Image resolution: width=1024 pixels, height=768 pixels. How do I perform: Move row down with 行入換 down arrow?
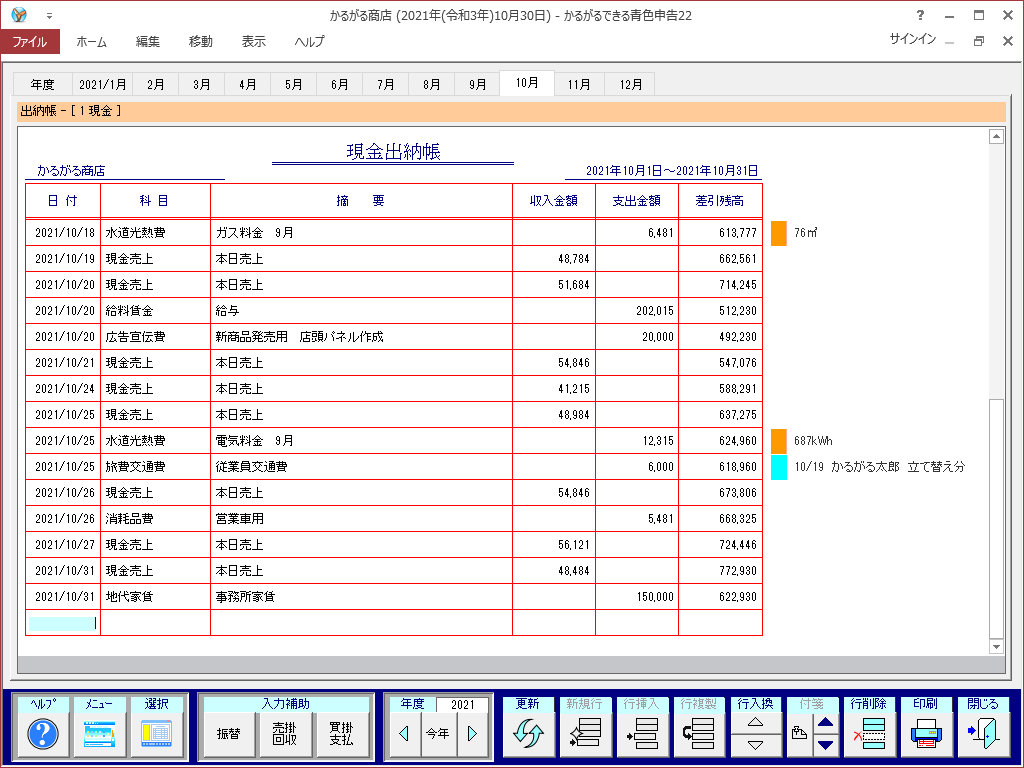(x=756, y=745)
